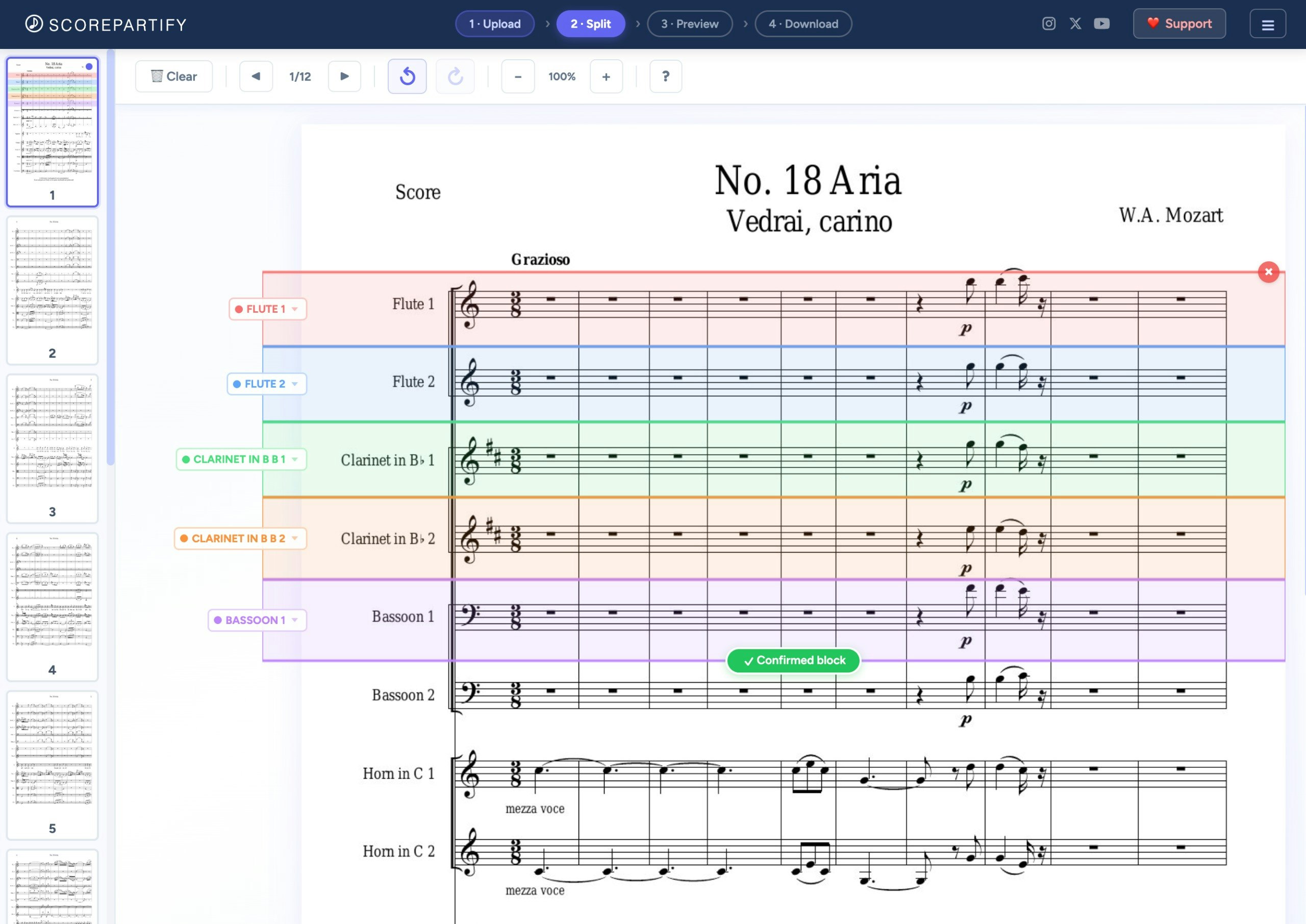Undo the last split action
This screenshot has height=924, width=1306.
pos(407,76)
